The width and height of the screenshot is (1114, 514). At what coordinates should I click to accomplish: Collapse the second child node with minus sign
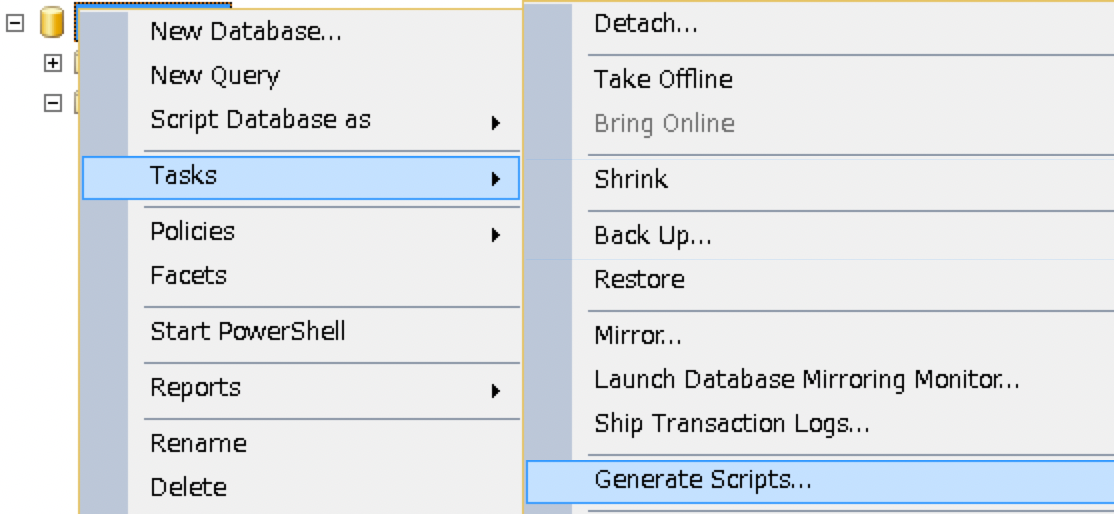(x=53, y=103)
